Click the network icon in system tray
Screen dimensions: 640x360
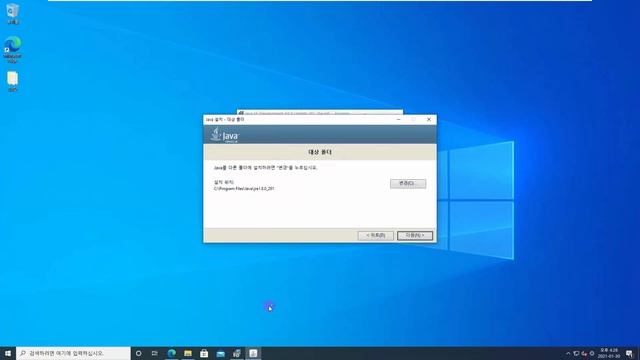click(576, 353)
